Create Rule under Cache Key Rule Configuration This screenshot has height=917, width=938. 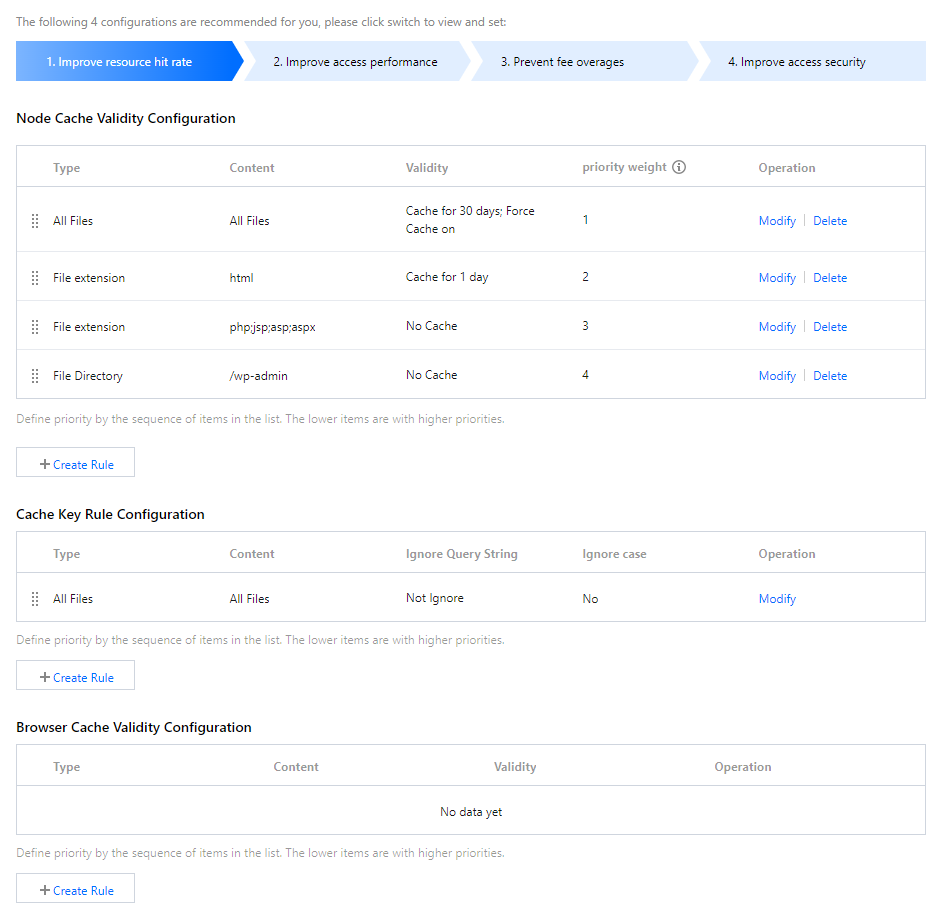click(76, 677)
